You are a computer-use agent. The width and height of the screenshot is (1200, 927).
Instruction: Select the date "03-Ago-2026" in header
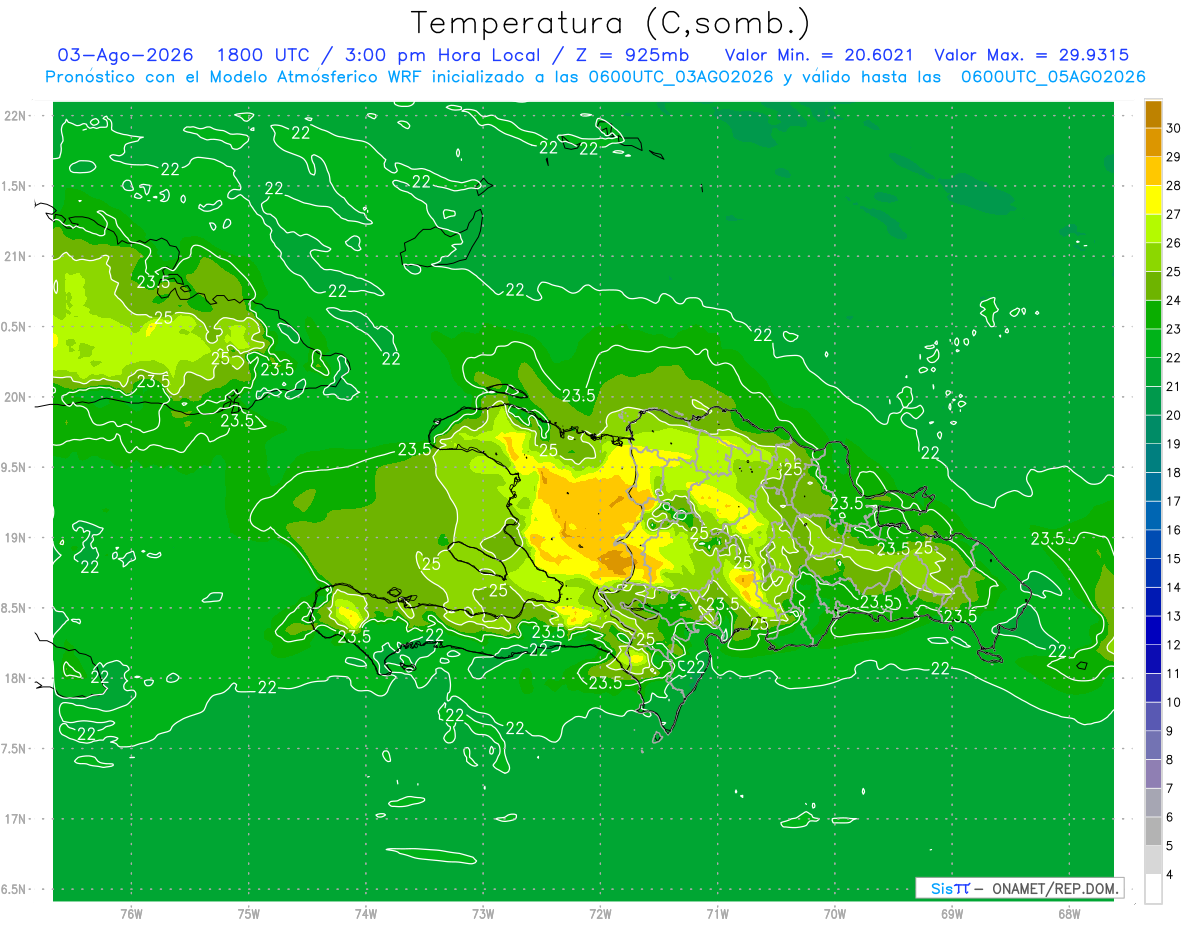click(127, 55)
